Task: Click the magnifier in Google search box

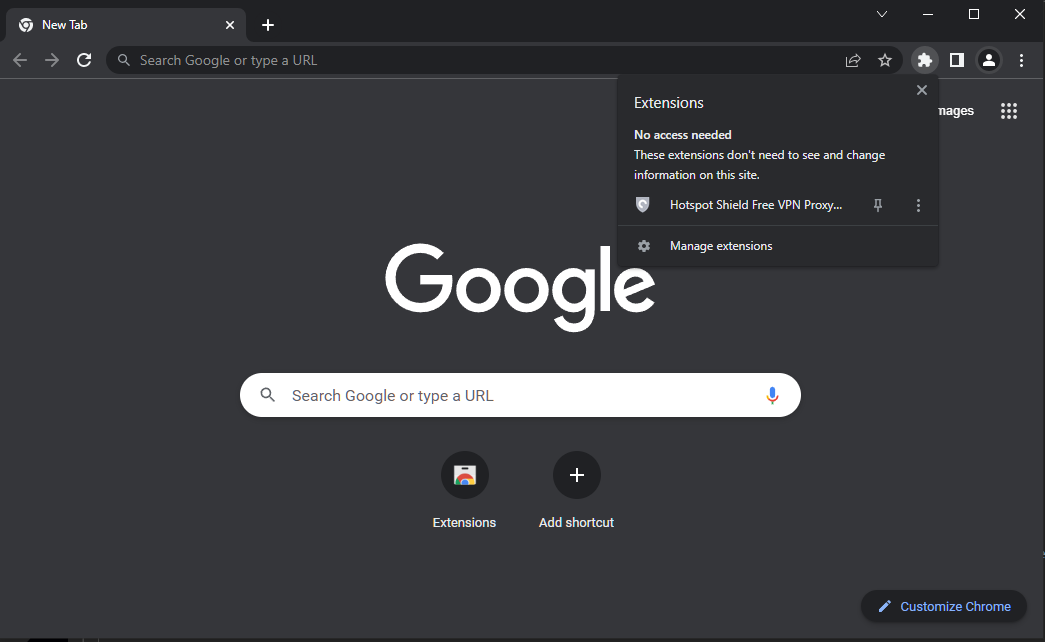Action: 267,395
